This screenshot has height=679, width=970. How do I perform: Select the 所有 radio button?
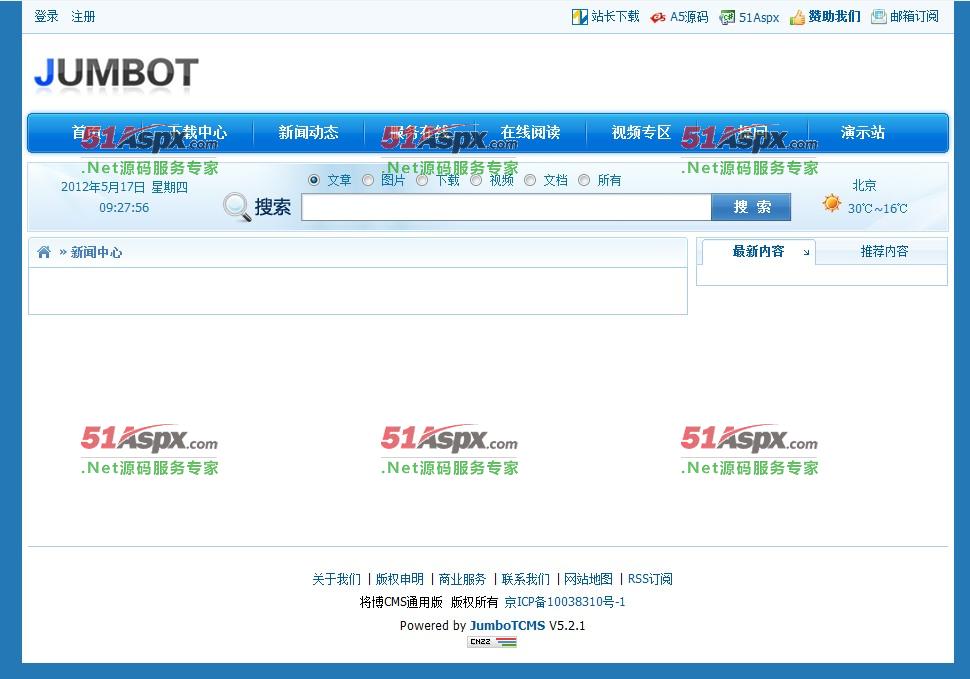(584, 180)
